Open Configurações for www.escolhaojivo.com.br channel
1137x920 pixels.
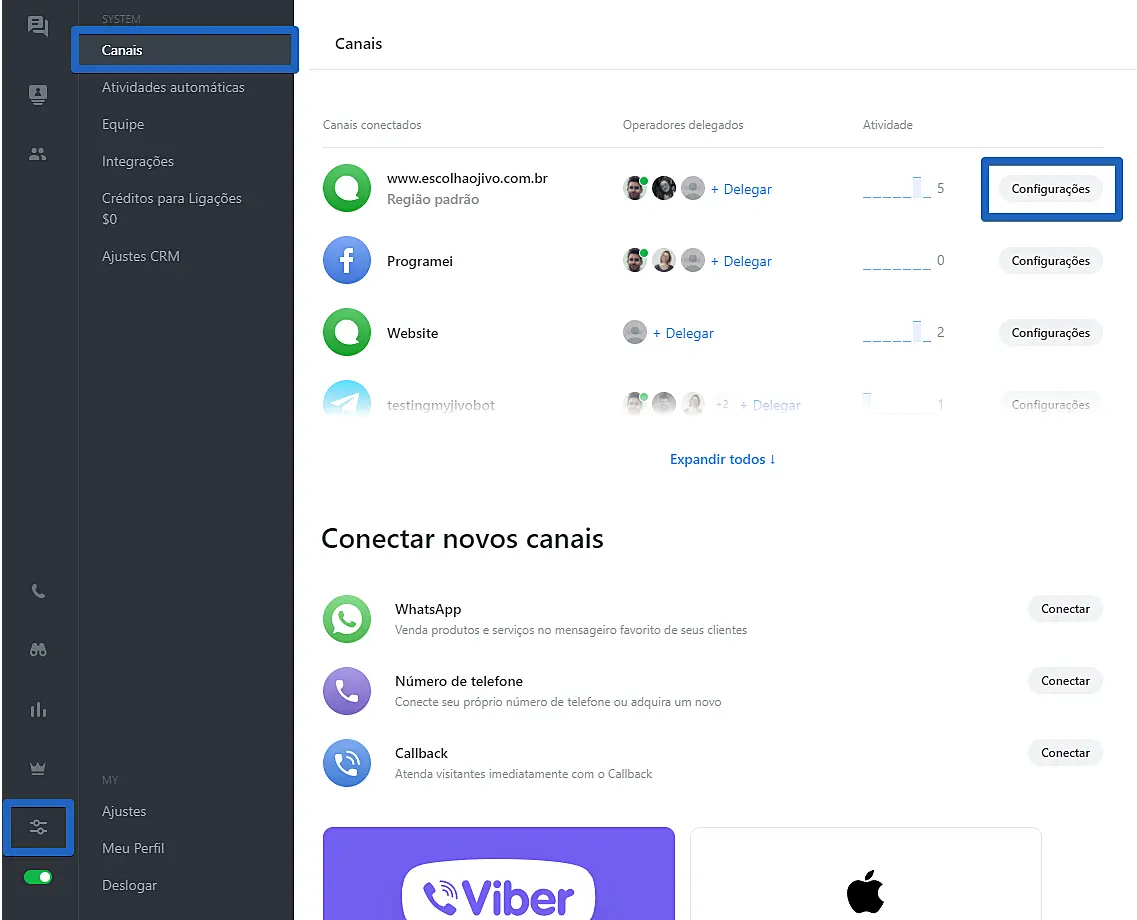tap(1050, 188)
